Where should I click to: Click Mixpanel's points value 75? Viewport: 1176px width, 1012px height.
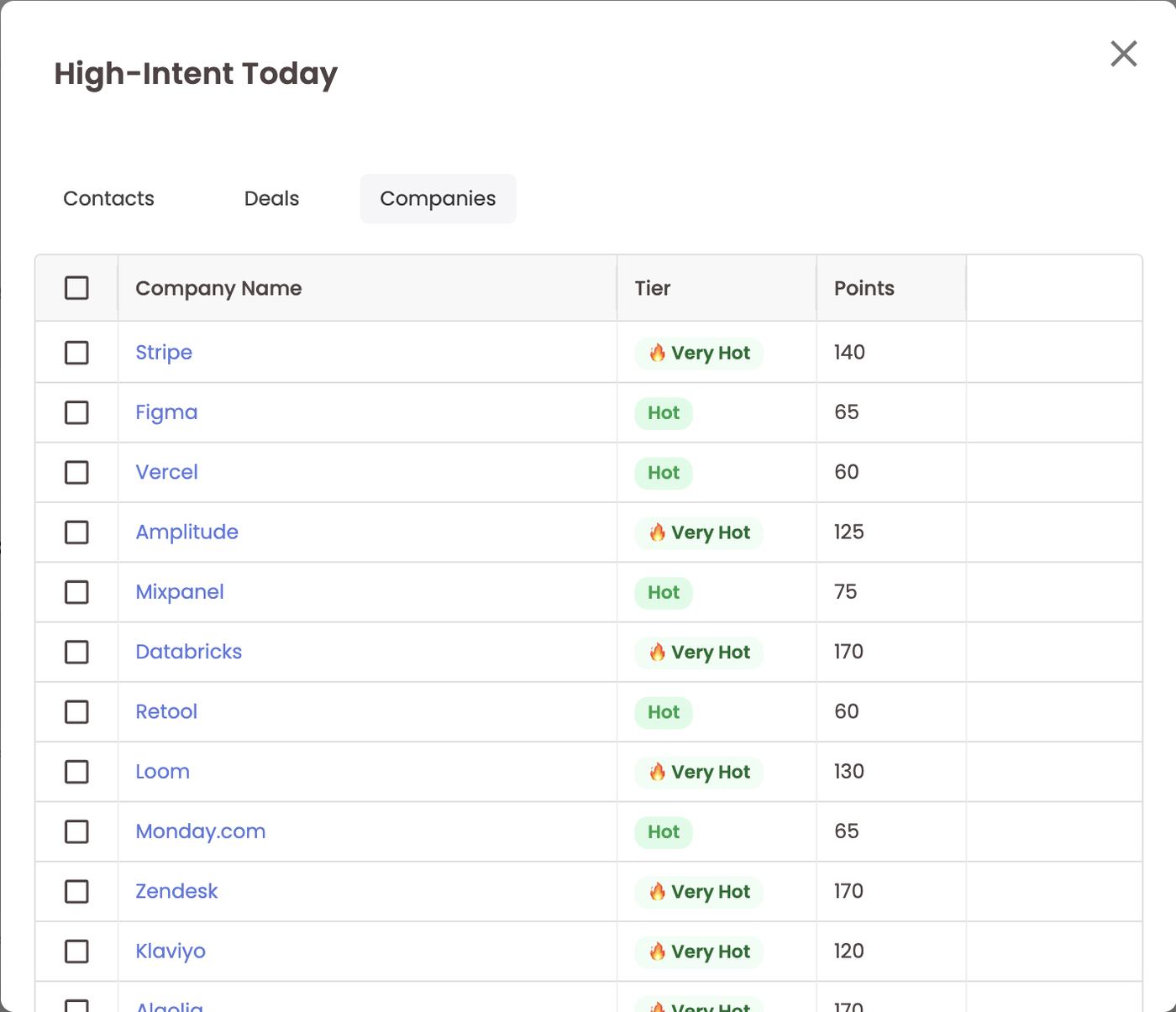(846, 592)
